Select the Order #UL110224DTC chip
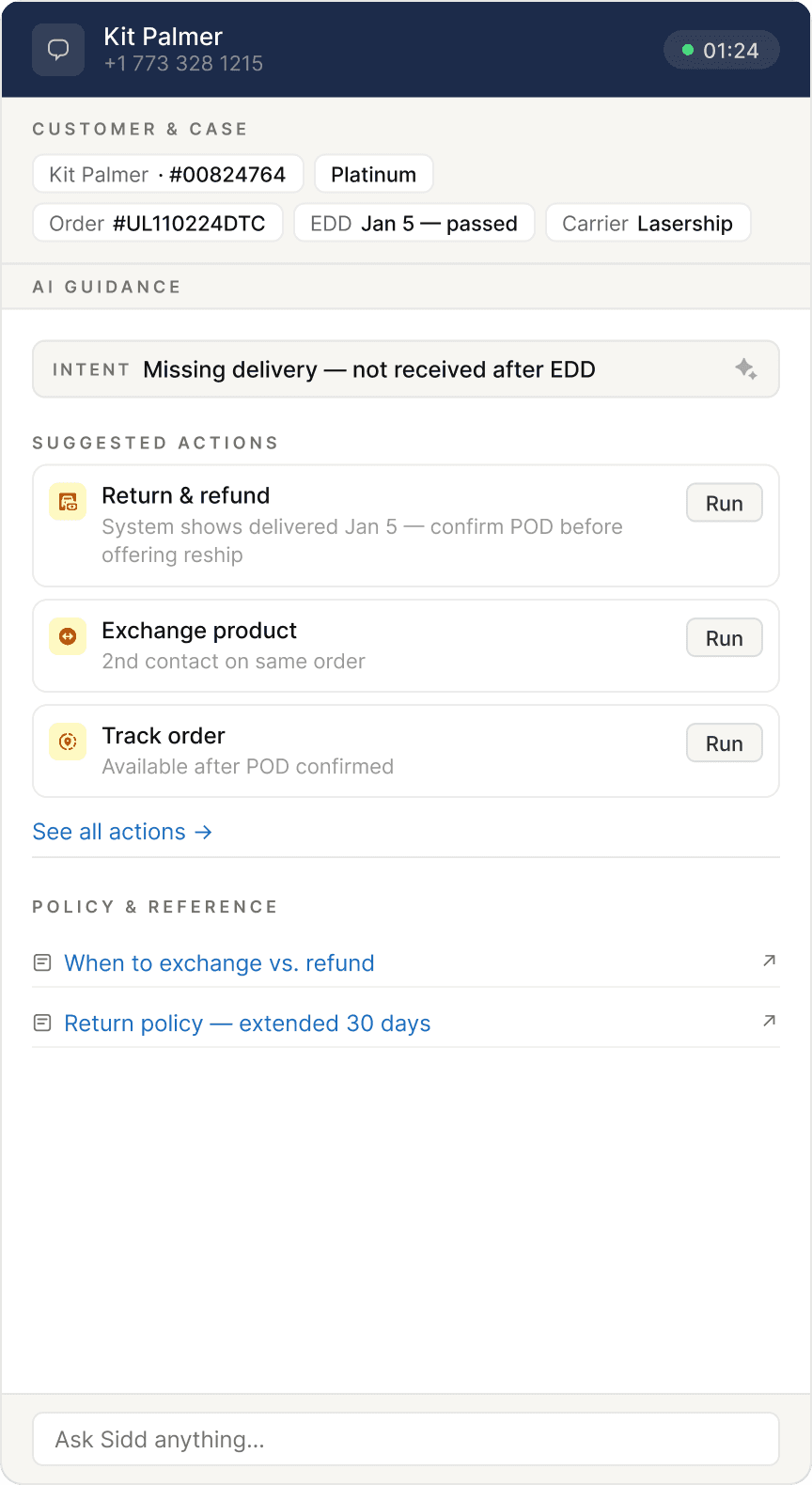812x1485 pixels. [158, 224]
